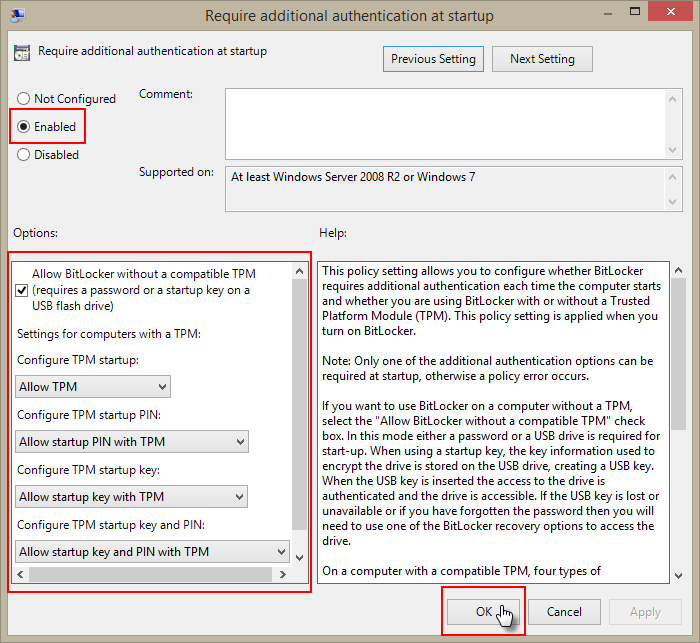Click Options panel scroll up arrow
Image resolution: width=700 pixels, height=643 pixels.
coord(300,271)
